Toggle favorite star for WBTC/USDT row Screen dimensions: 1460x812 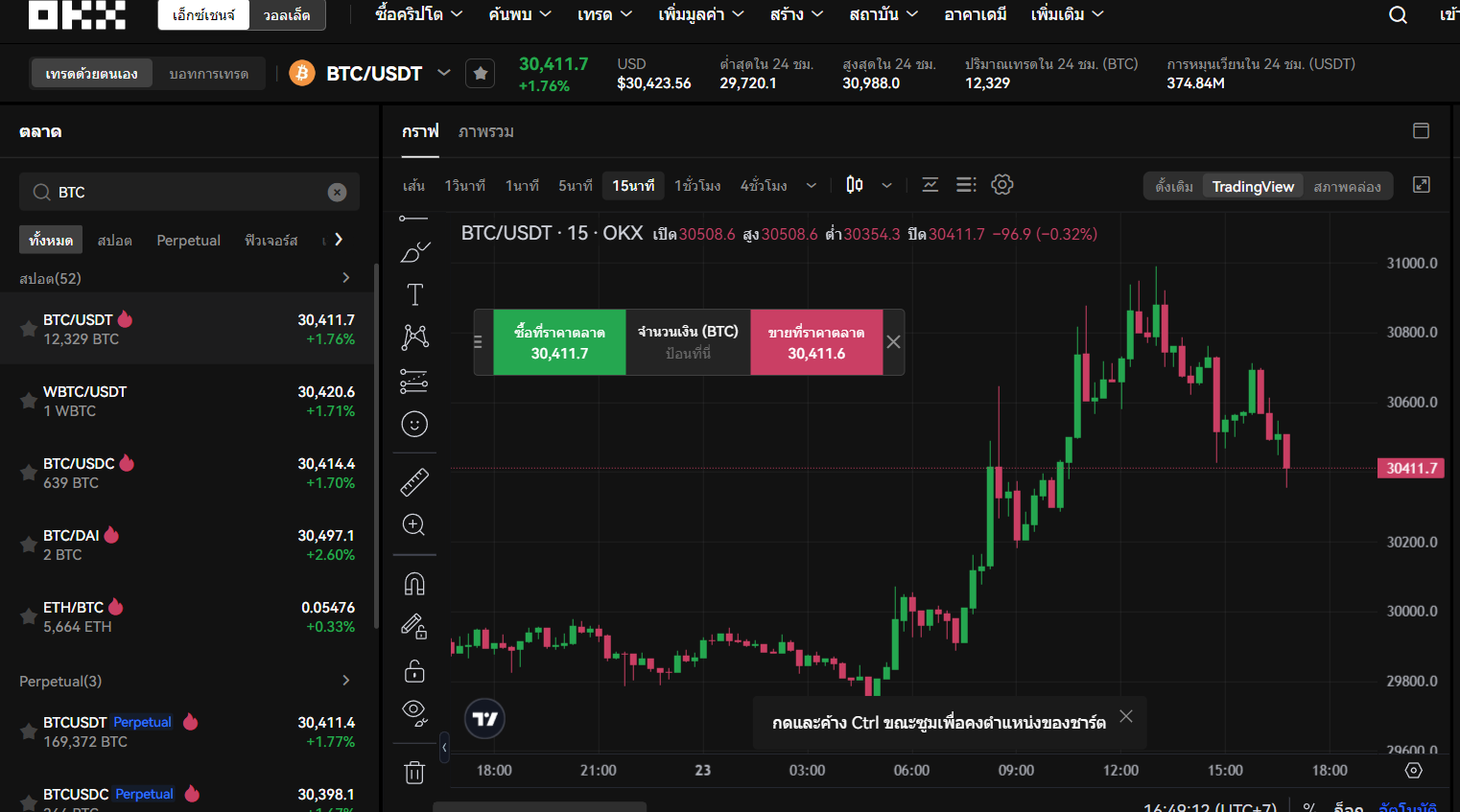point(29,401)
